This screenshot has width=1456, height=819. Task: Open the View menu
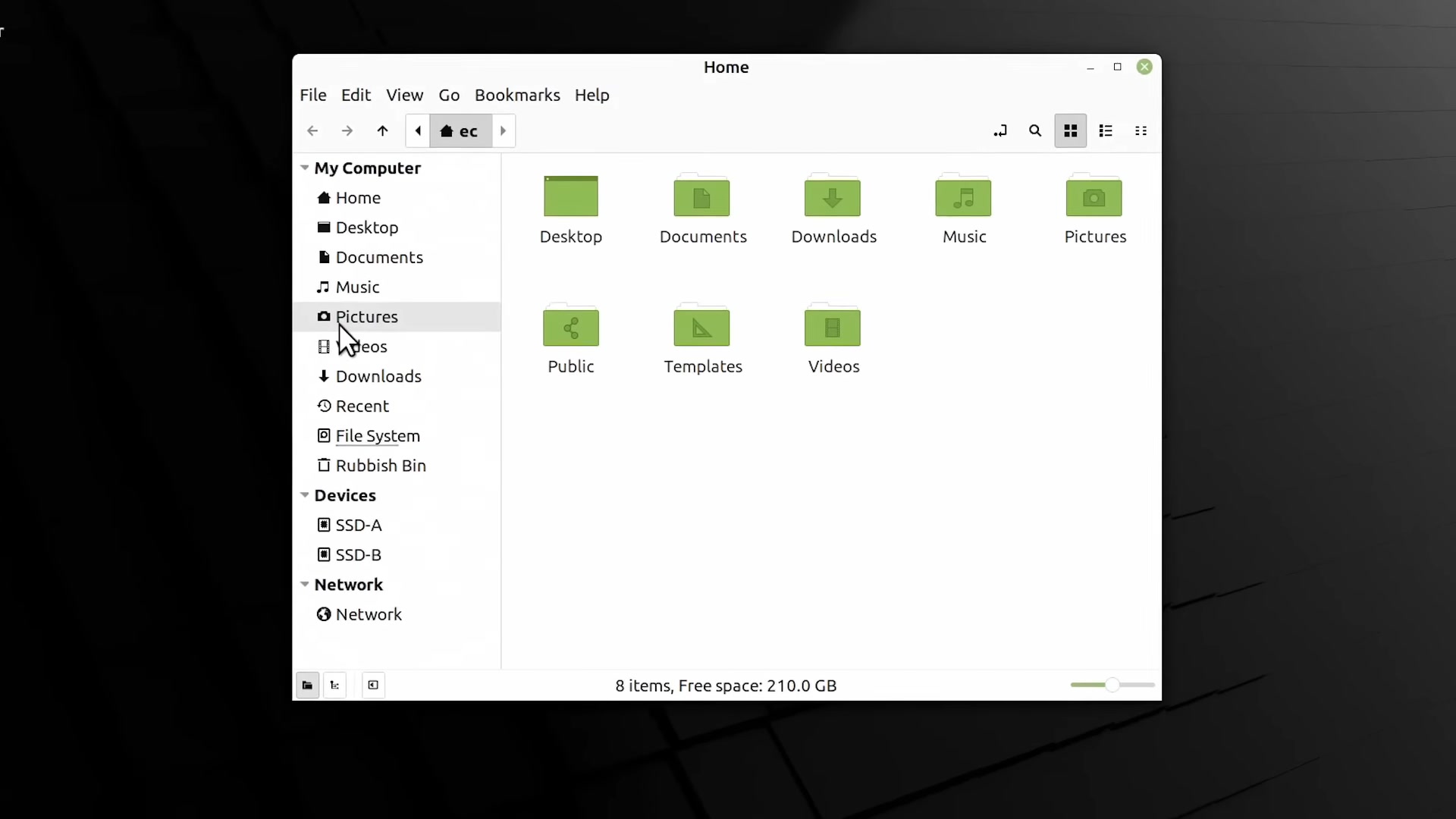(405, 96)
